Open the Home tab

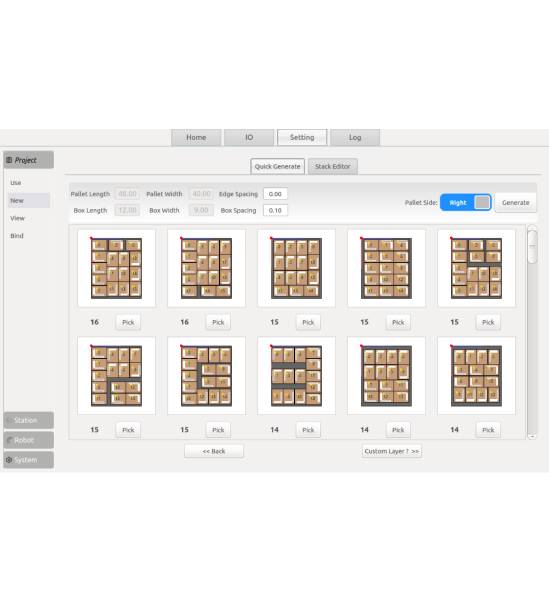(196, 137)
